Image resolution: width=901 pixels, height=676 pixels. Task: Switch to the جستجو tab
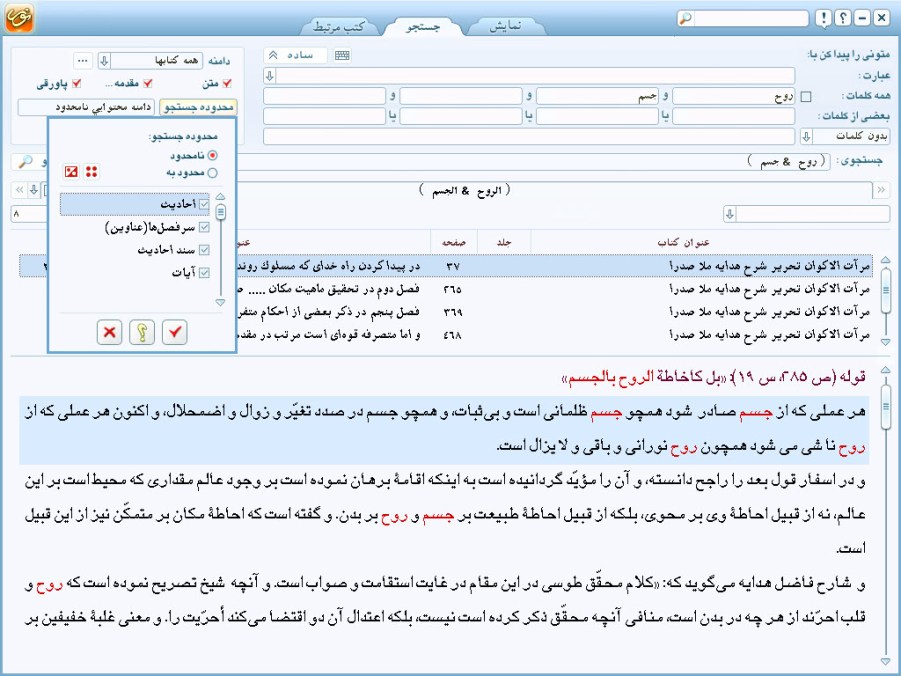point(423,26)
